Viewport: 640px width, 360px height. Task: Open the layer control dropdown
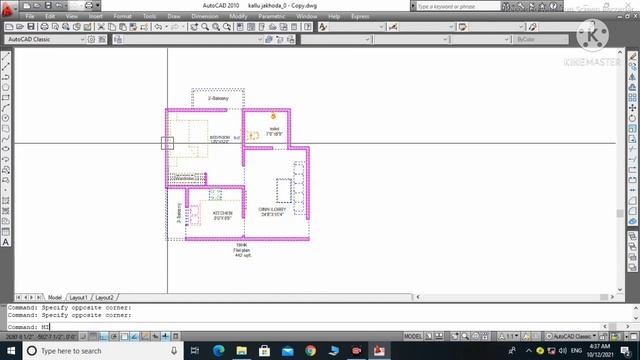(193, 39)
